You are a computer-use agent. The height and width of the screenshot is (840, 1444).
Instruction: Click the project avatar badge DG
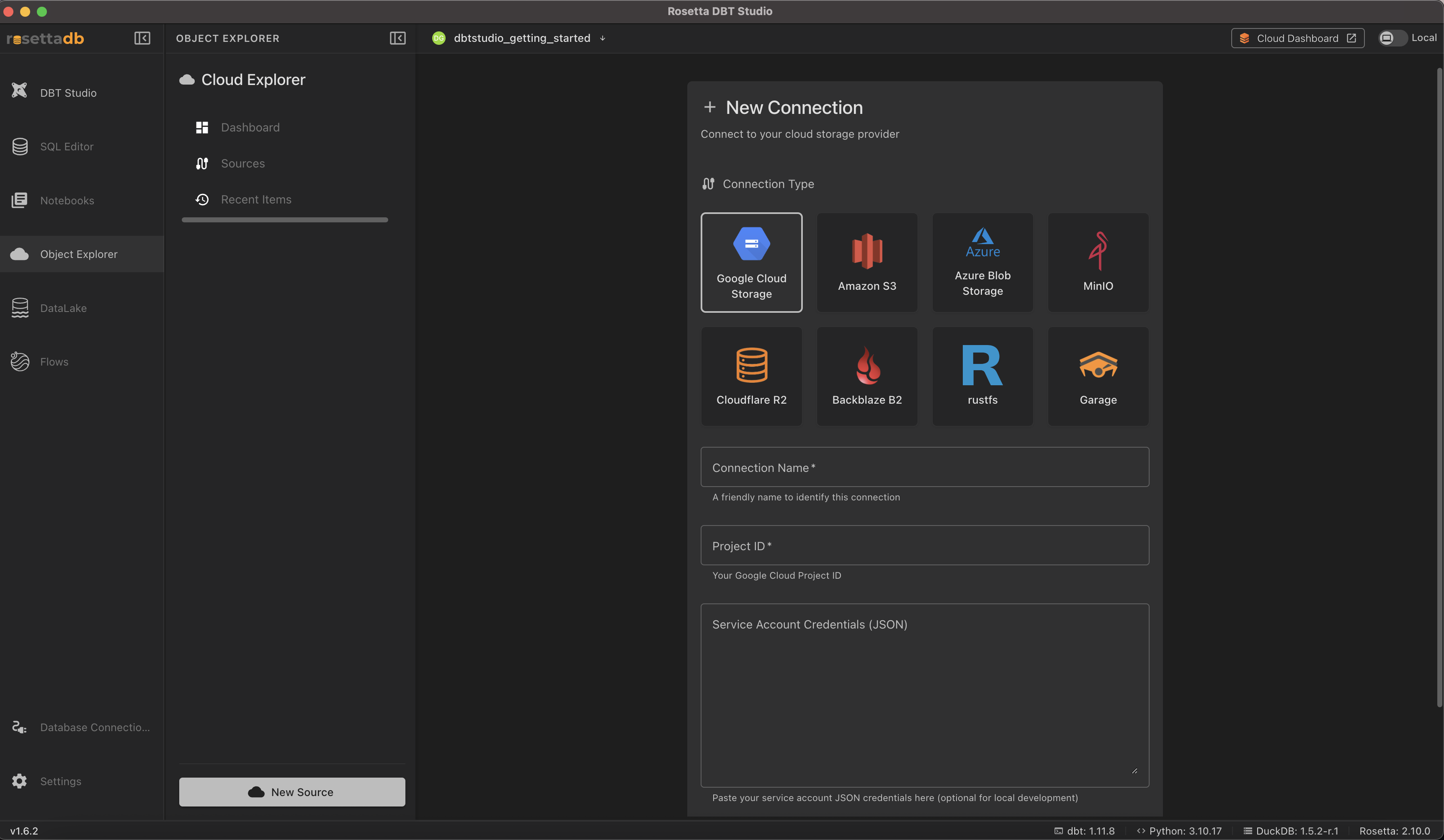(x=439, y=39)
